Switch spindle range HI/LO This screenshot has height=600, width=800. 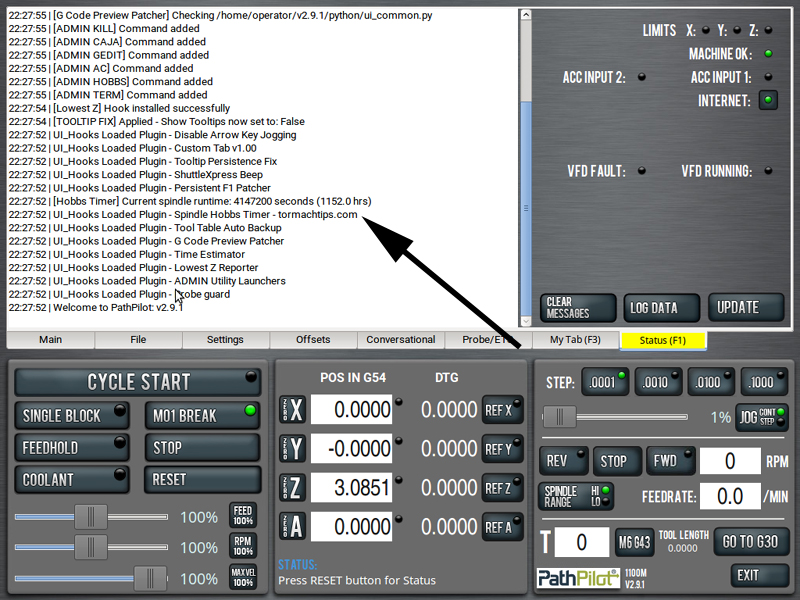click(x=577, y=496)
